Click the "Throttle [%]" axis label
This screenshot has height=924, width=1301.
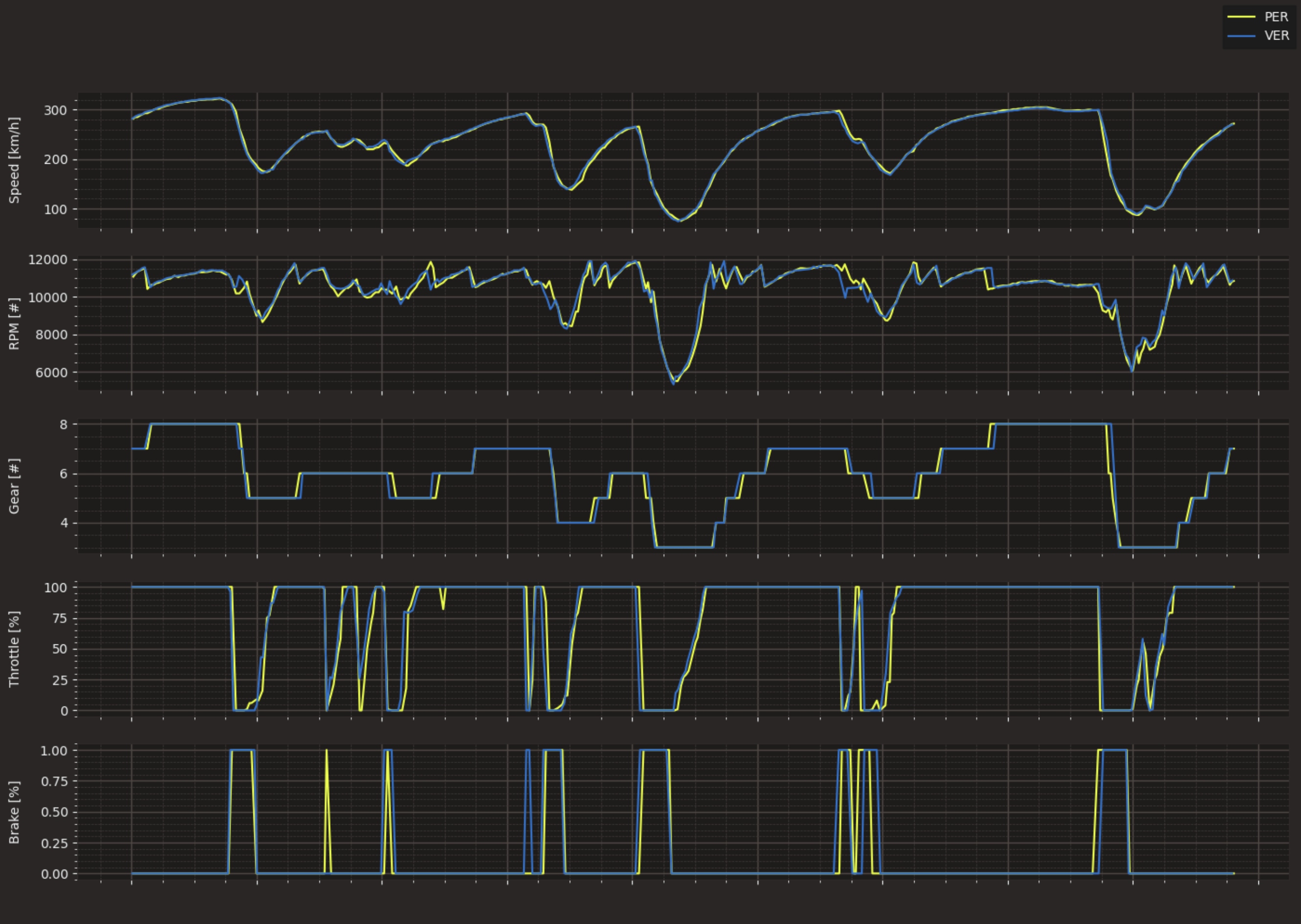click(x=14, y=649)
